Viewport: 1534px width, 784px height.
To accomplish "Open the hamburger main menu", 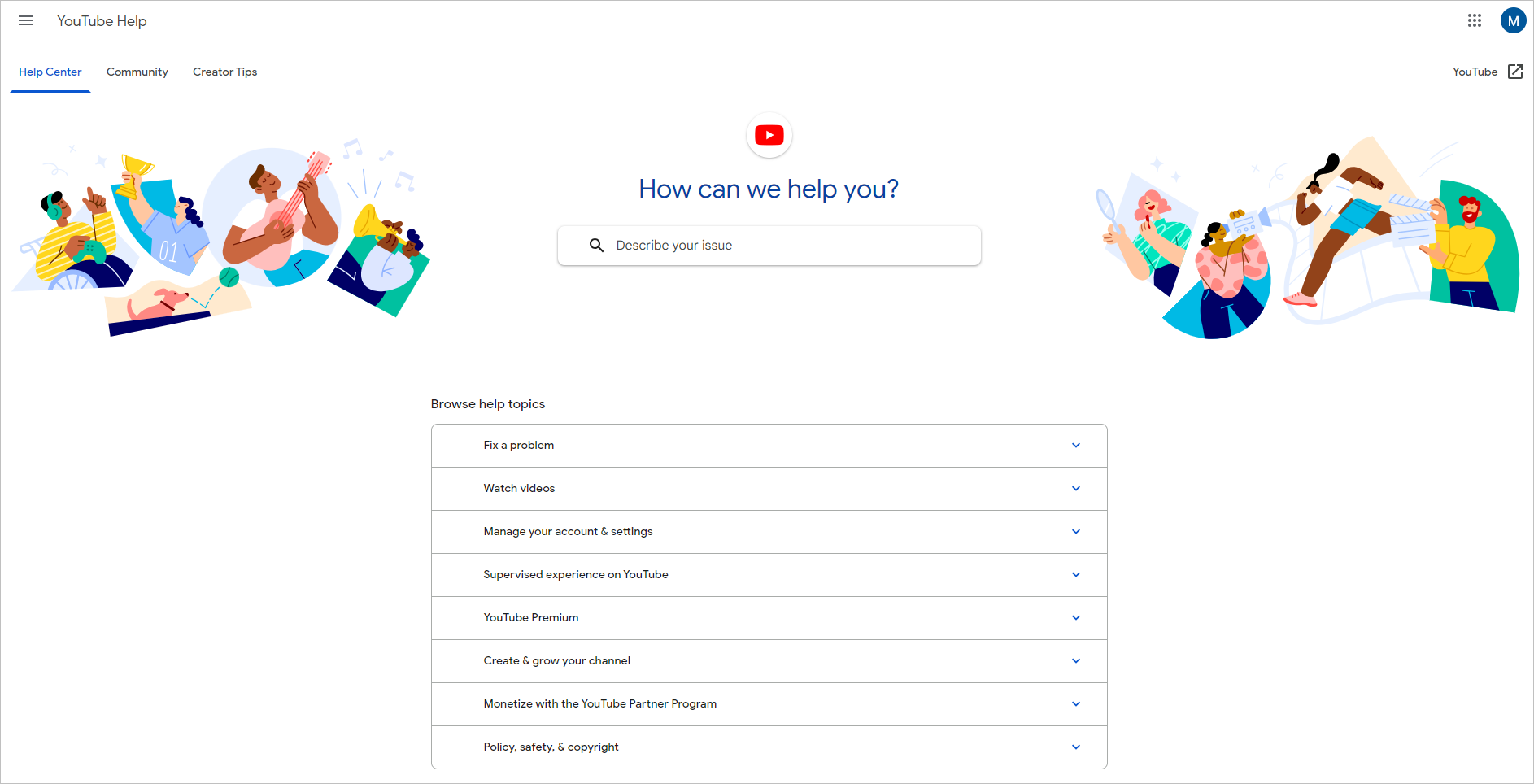I will click(x=26, y=20).
